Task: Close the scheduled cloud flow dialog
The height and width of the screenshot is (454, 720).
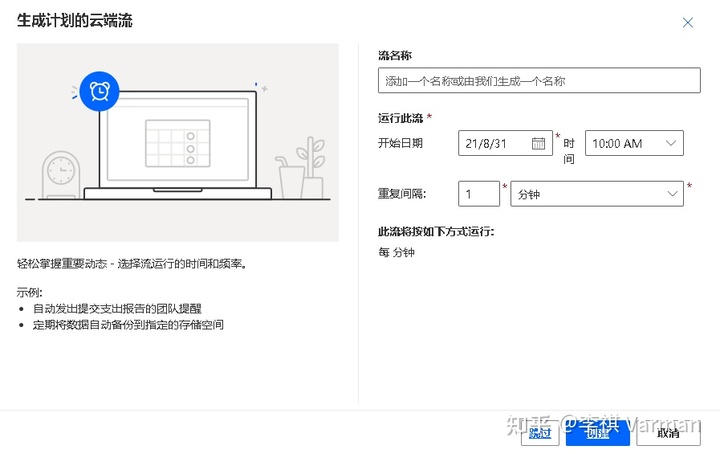Action: (687, 22)
